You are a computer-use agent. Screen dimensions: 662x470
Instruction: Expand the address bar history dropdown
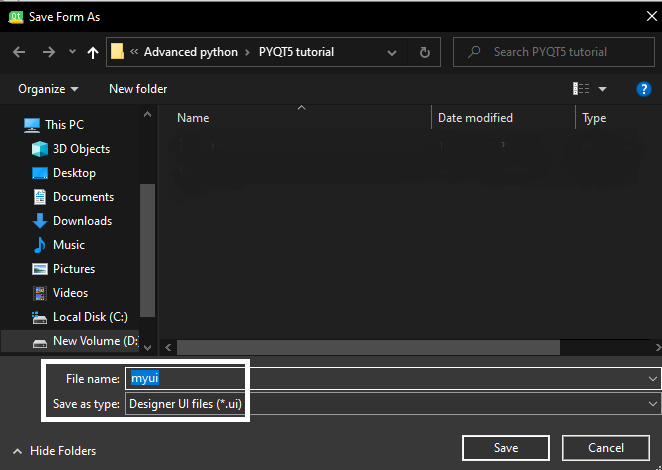[x=392, y=52]
